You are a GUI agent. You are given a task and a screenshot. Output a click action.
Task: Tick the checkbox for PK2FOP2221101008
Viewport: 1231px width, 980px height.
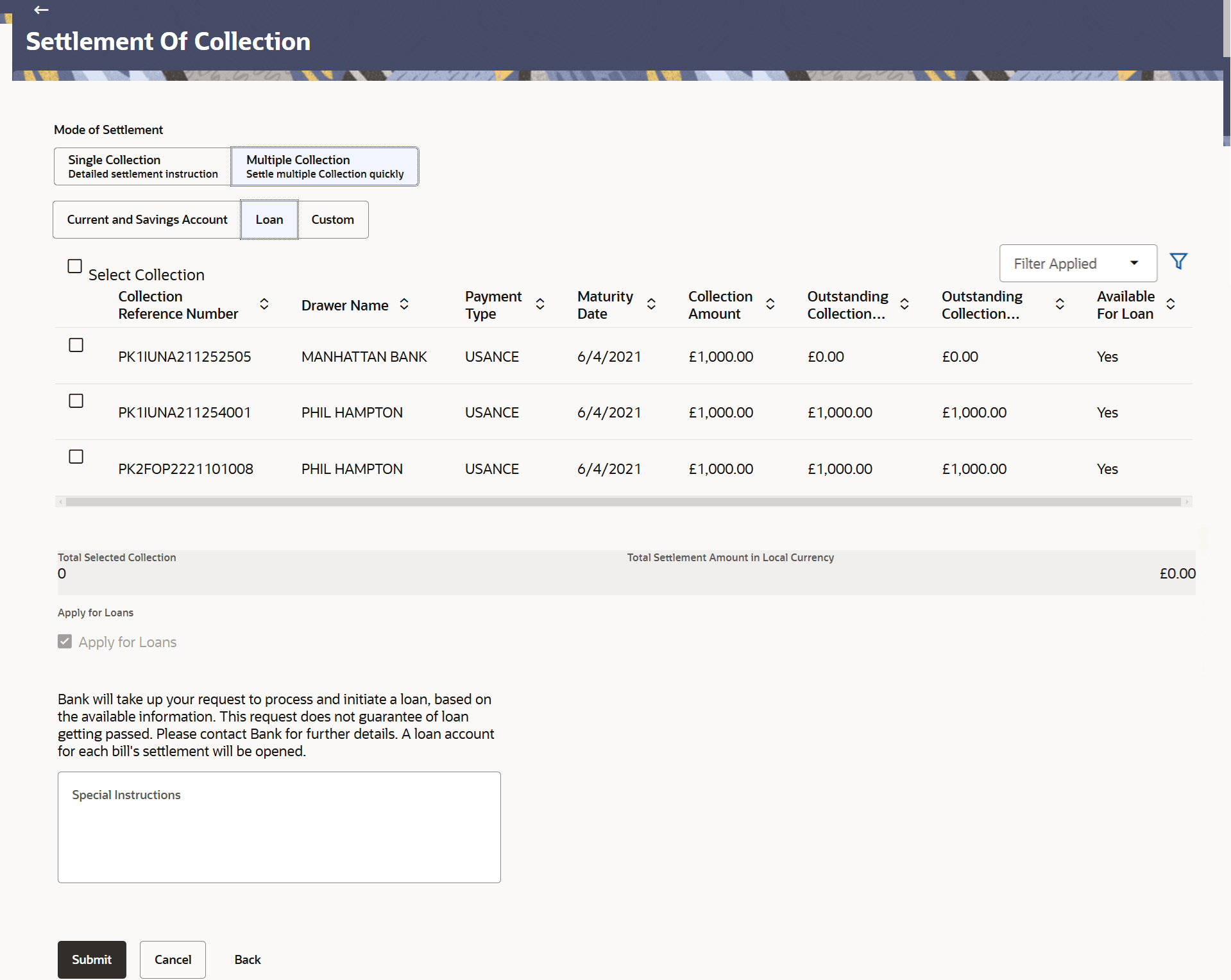(x=76, y=457)
